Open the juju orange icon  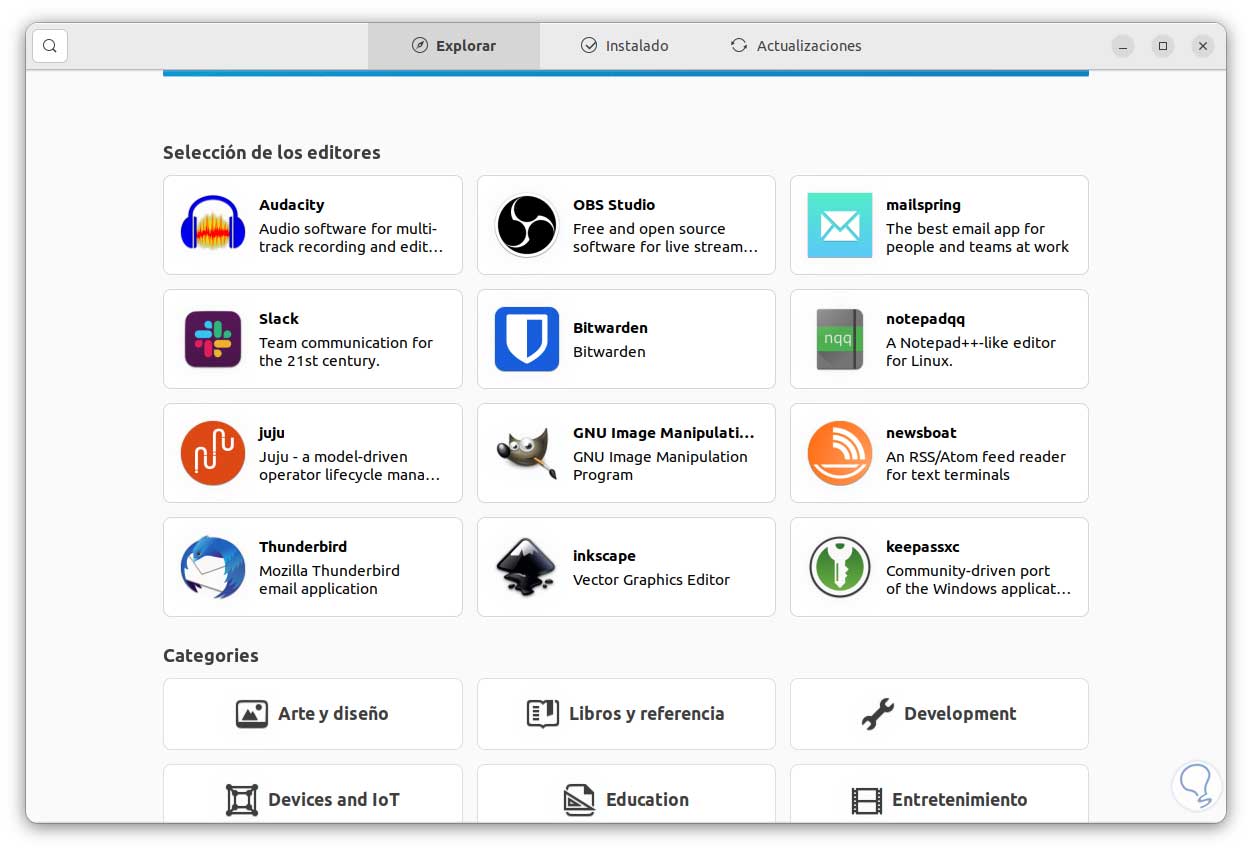tap(213, 453)
